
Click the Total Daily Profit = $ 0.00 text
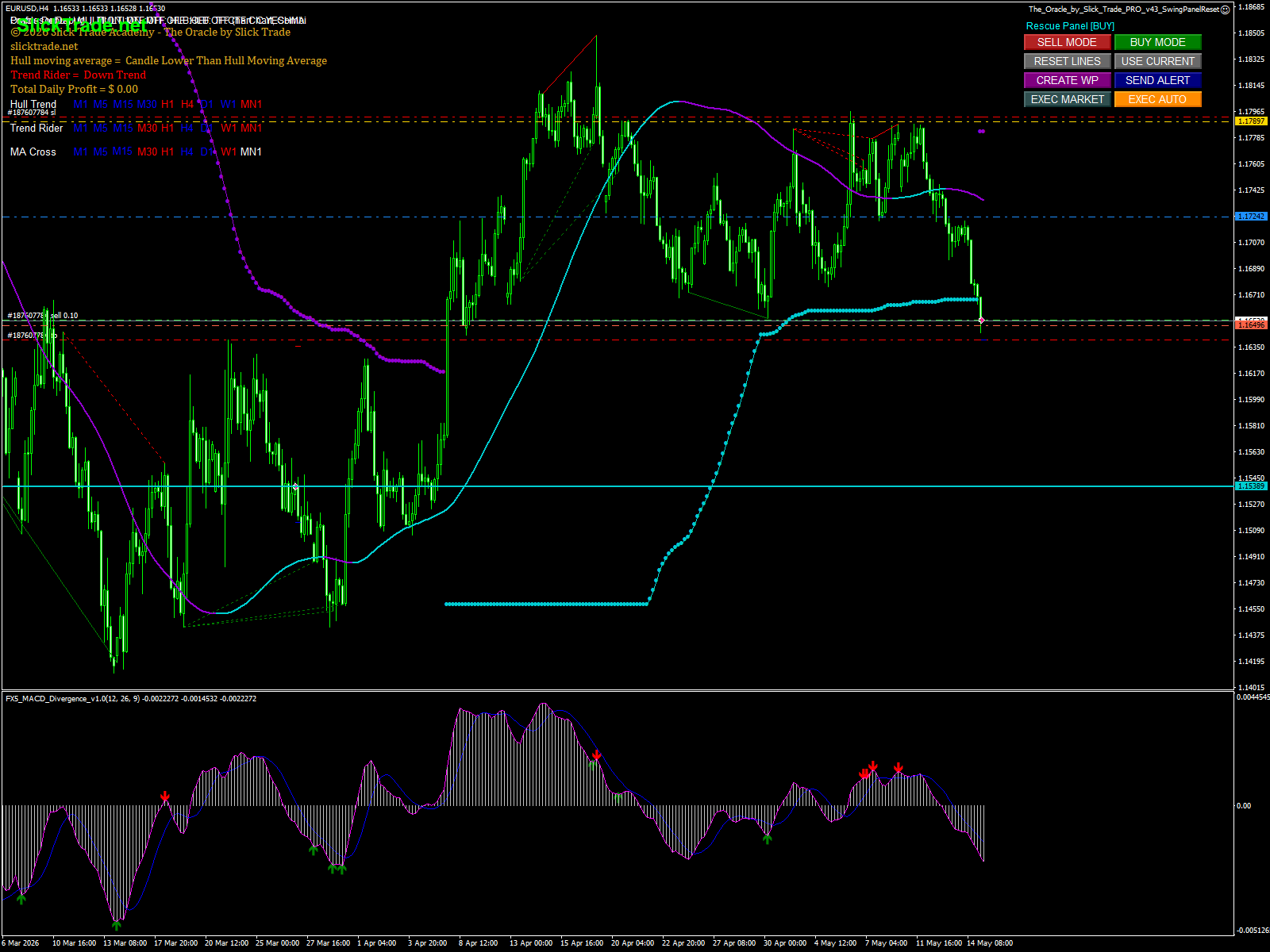click(x=74, y=89)
